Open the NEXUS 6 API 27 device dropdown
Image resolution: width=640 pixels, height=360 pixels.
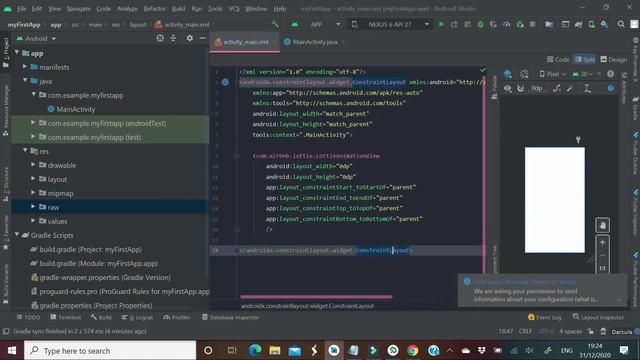coord(390,24)
